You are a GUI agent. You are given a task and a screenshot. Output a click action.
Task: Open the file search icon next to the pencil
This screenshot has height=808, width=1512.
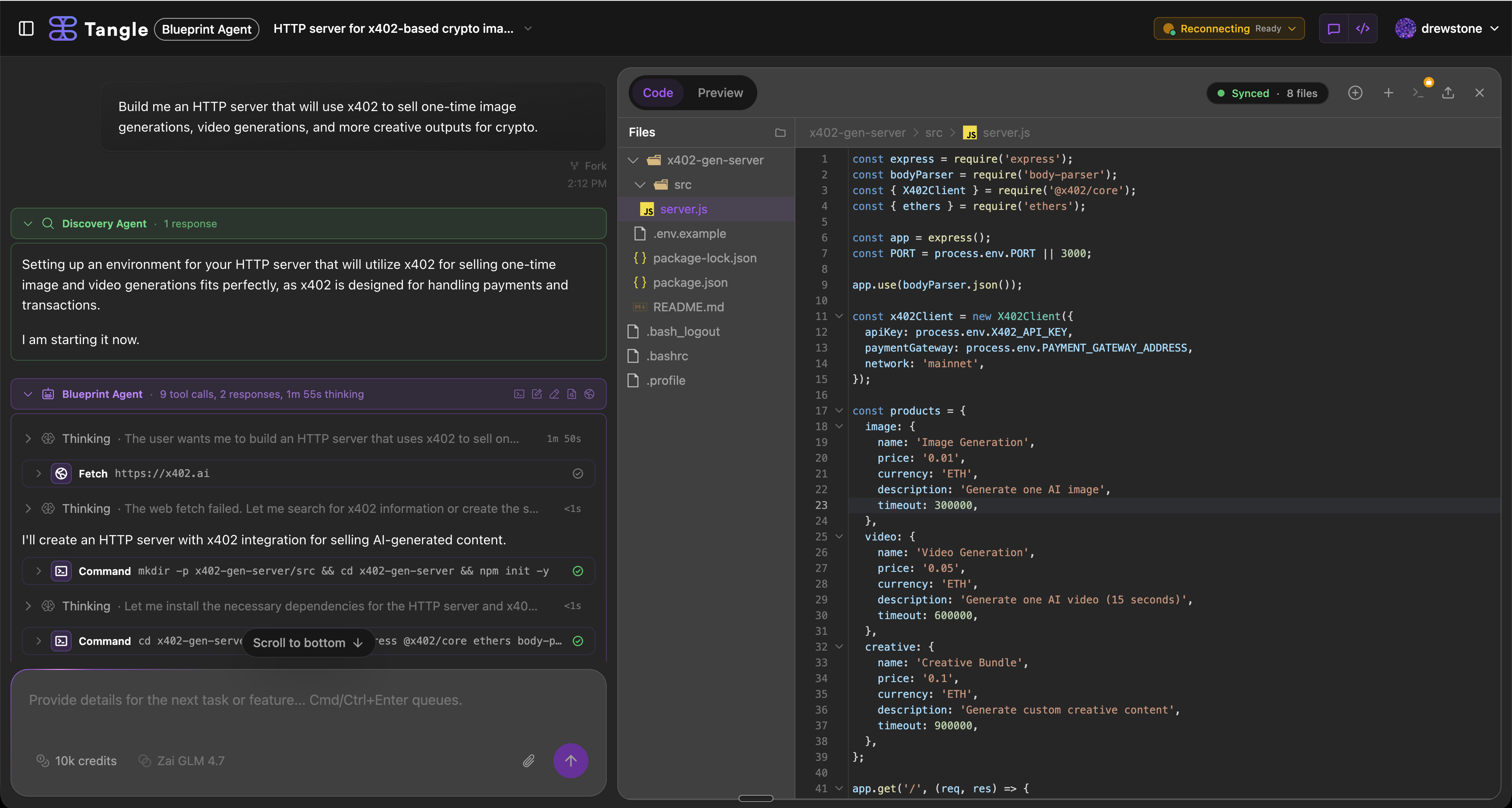[x=572, y=394]
